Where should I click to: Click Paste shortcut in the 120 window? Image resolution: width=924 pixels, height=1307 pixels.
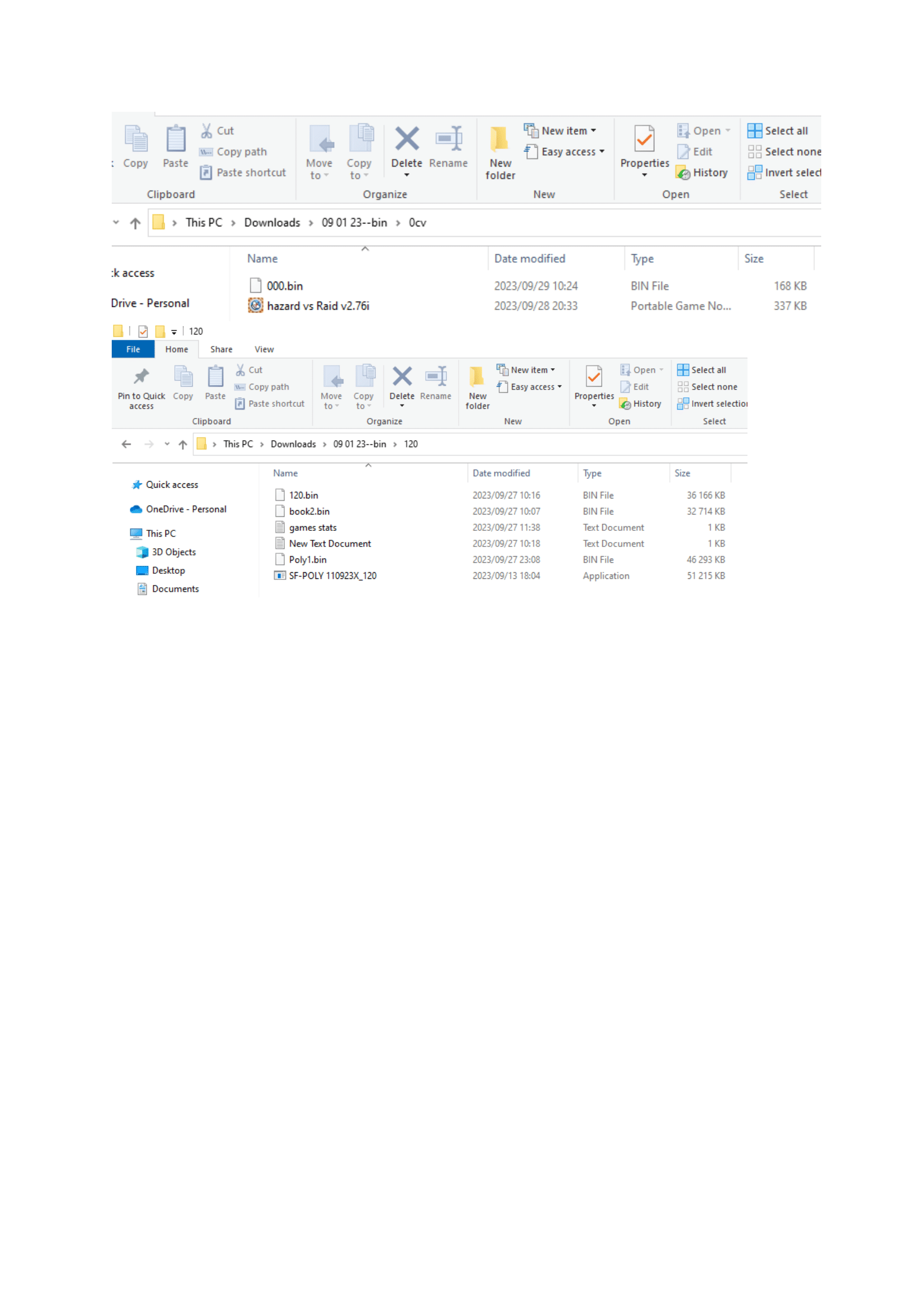pos(270,403)
